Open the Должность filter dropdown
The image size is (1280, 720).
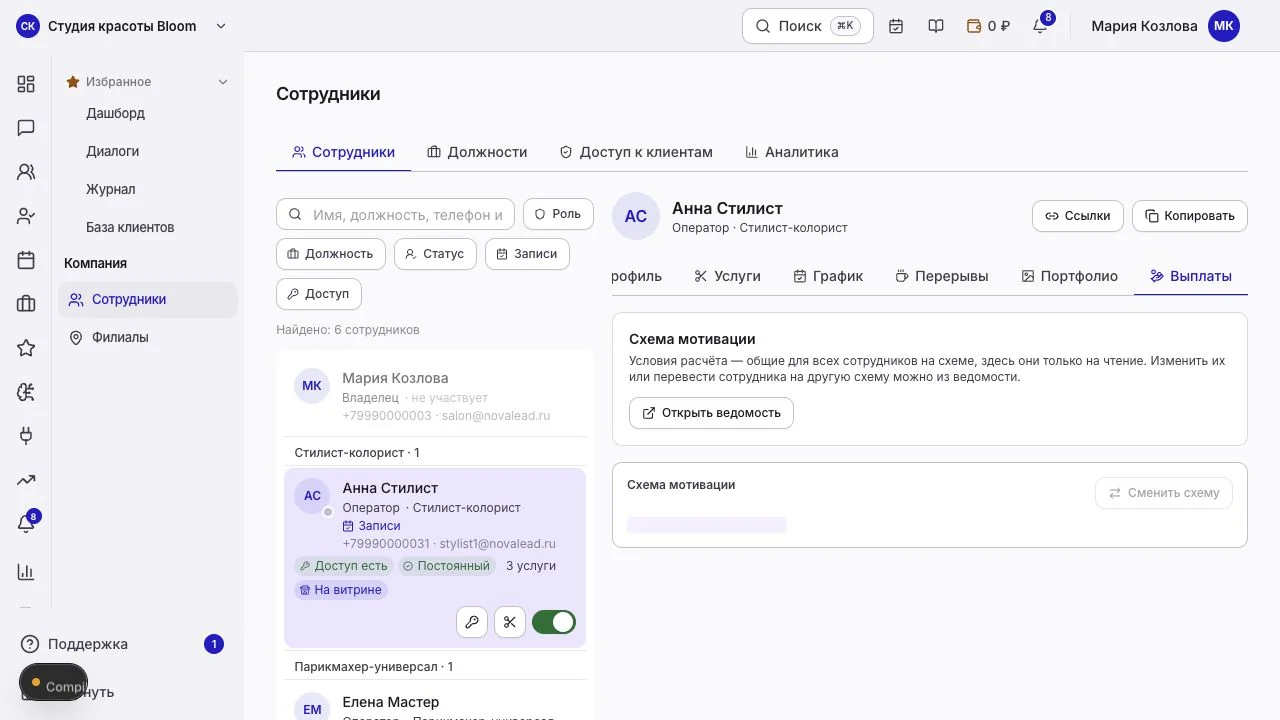[331, 254]
